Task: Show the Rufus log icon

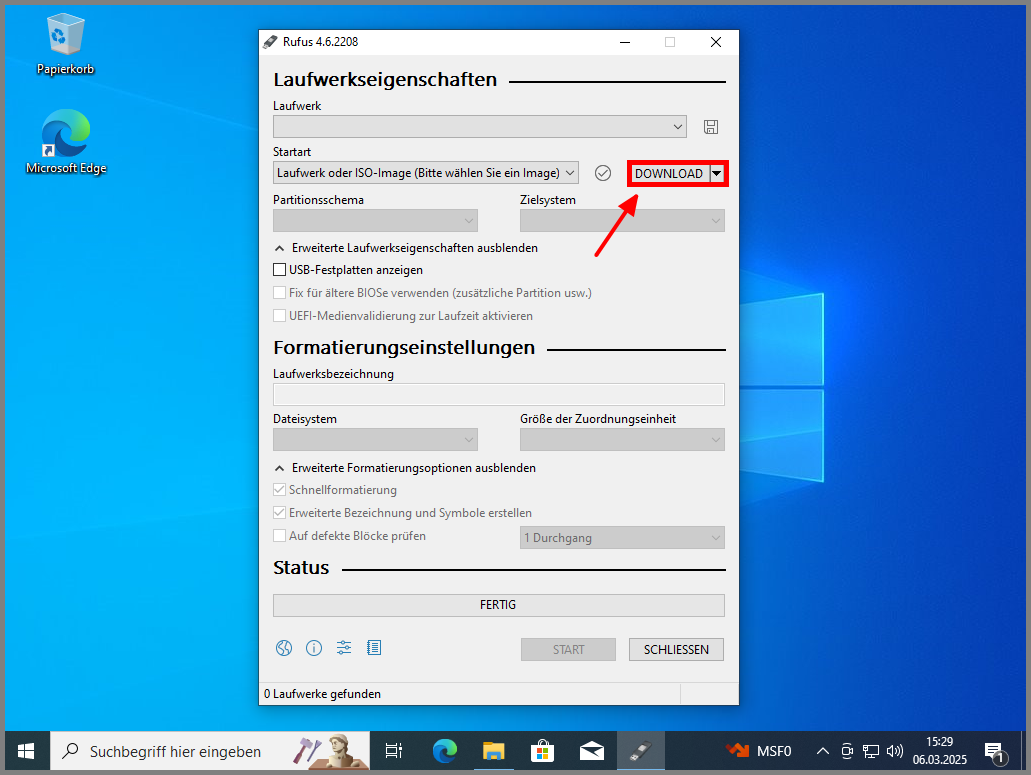Action: [x=374, y=648]
